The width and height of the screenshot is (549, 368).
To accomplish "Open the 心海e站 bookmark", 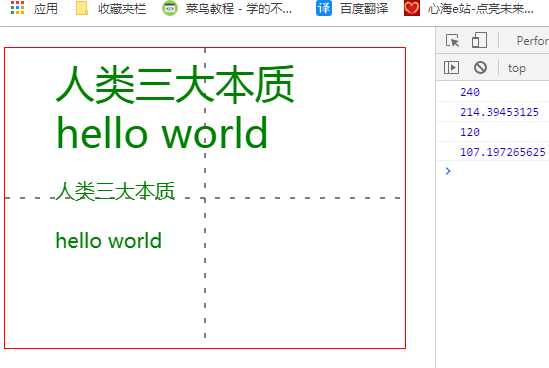I will pyautogui.click(x=469, y=8).
